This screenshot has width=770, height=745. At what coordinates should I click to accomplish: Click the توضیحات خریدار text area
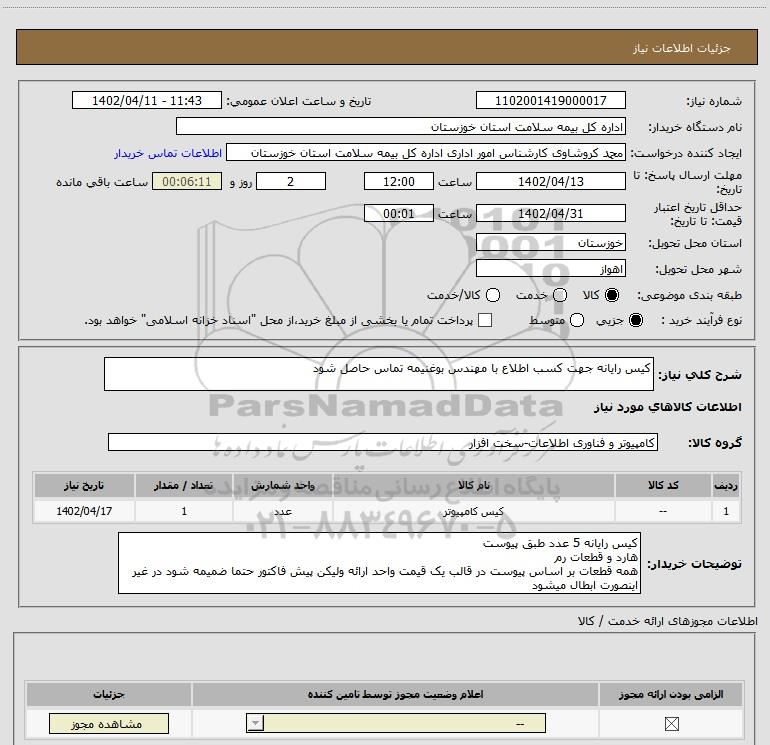379,563
